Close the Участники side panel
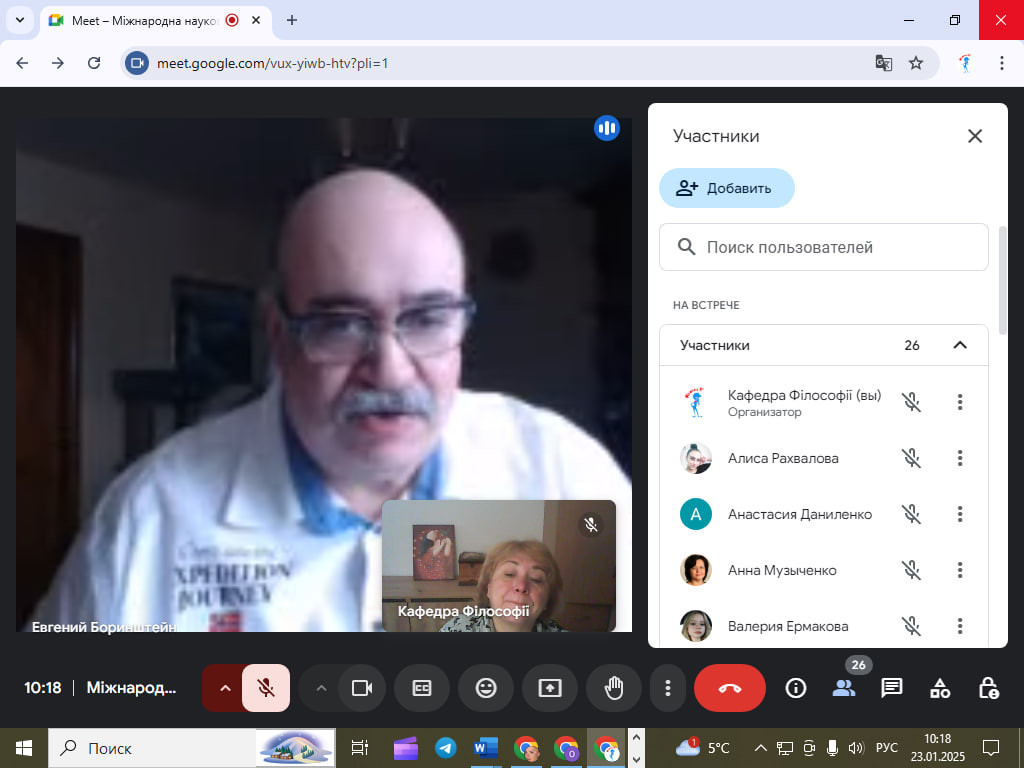The height and width of the screenshot is (768, 1024). coord(975,136)
